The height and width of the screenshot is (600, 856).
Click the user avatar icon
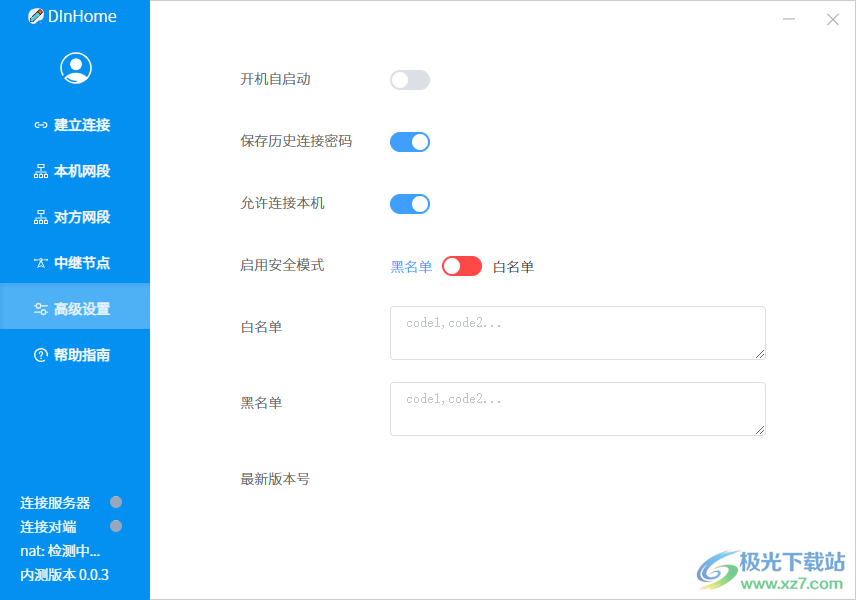[x=75, y=67]
